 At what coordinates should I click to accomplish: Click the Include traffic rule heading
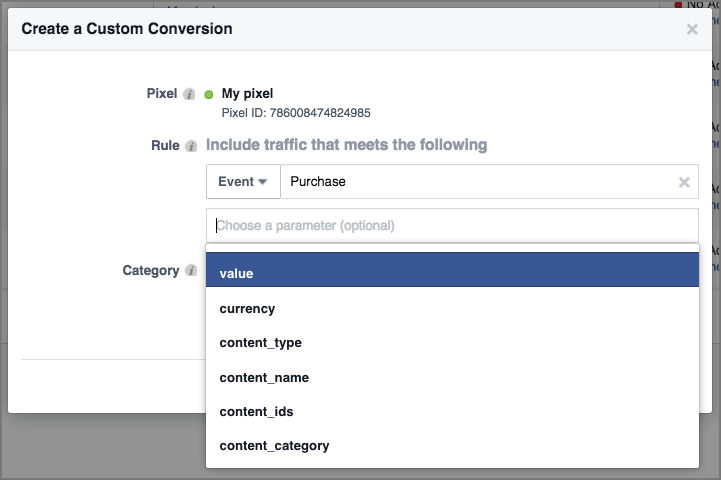point(346,145)
